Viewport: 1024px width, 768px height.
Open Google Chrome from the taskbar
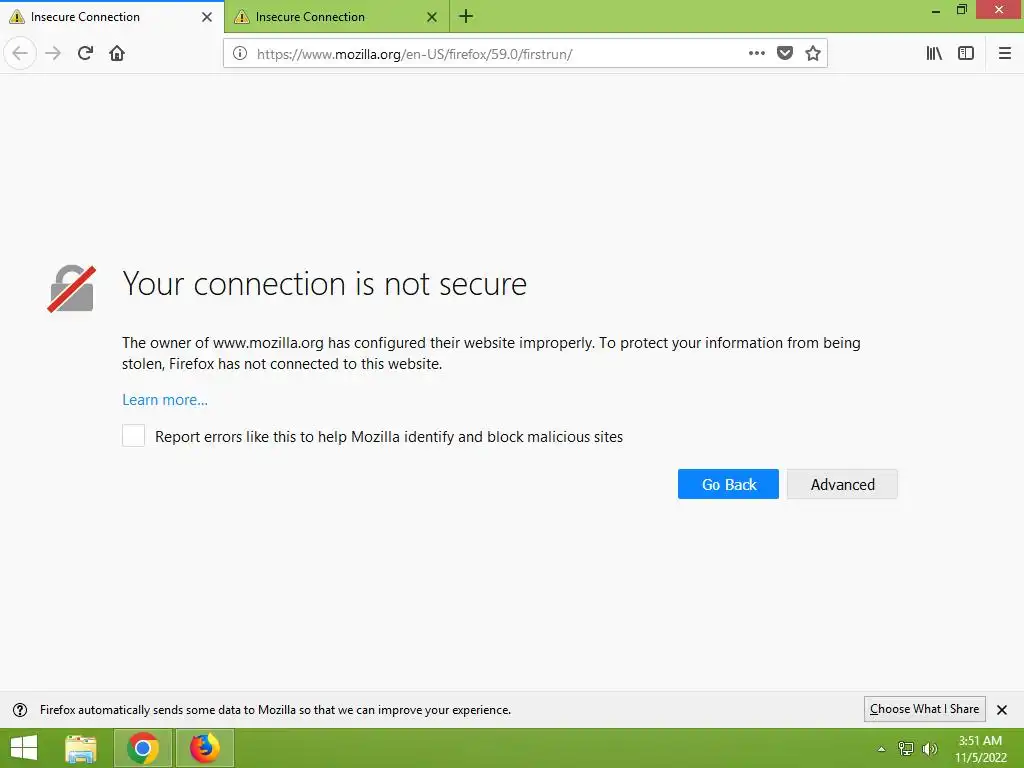143,748
